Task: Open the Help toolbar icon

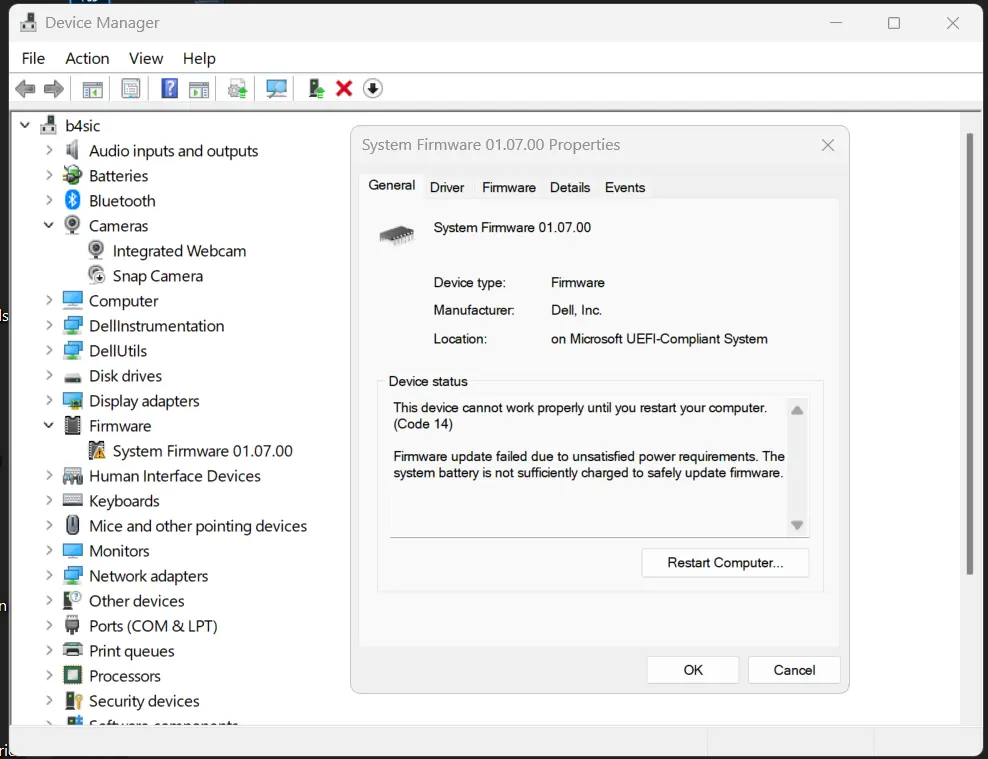Action: click(x=169, y=89)
